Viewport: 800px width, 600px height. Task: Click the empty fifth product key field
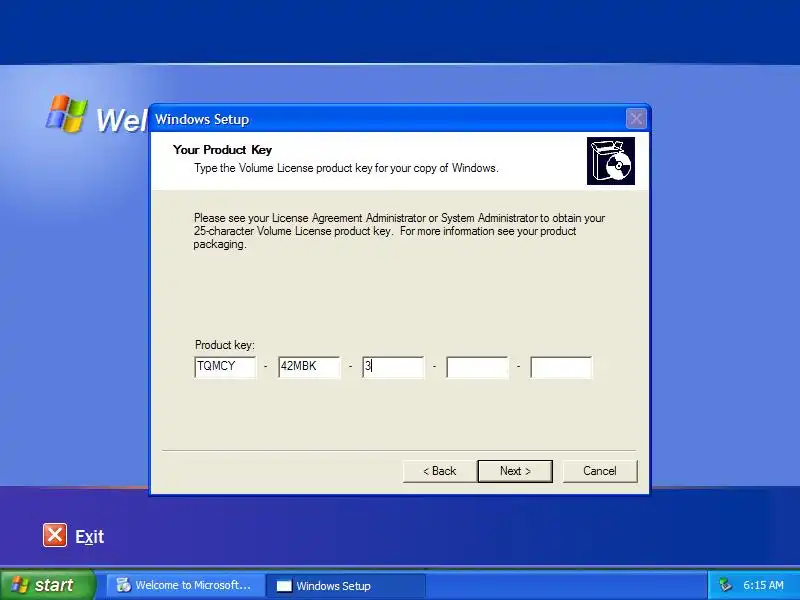coord(561,367)
